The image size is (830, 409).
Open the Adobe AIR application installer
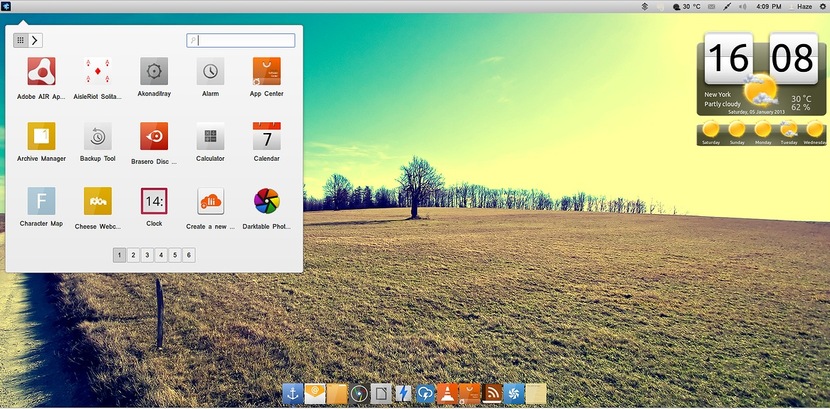[x=41, y=71]
